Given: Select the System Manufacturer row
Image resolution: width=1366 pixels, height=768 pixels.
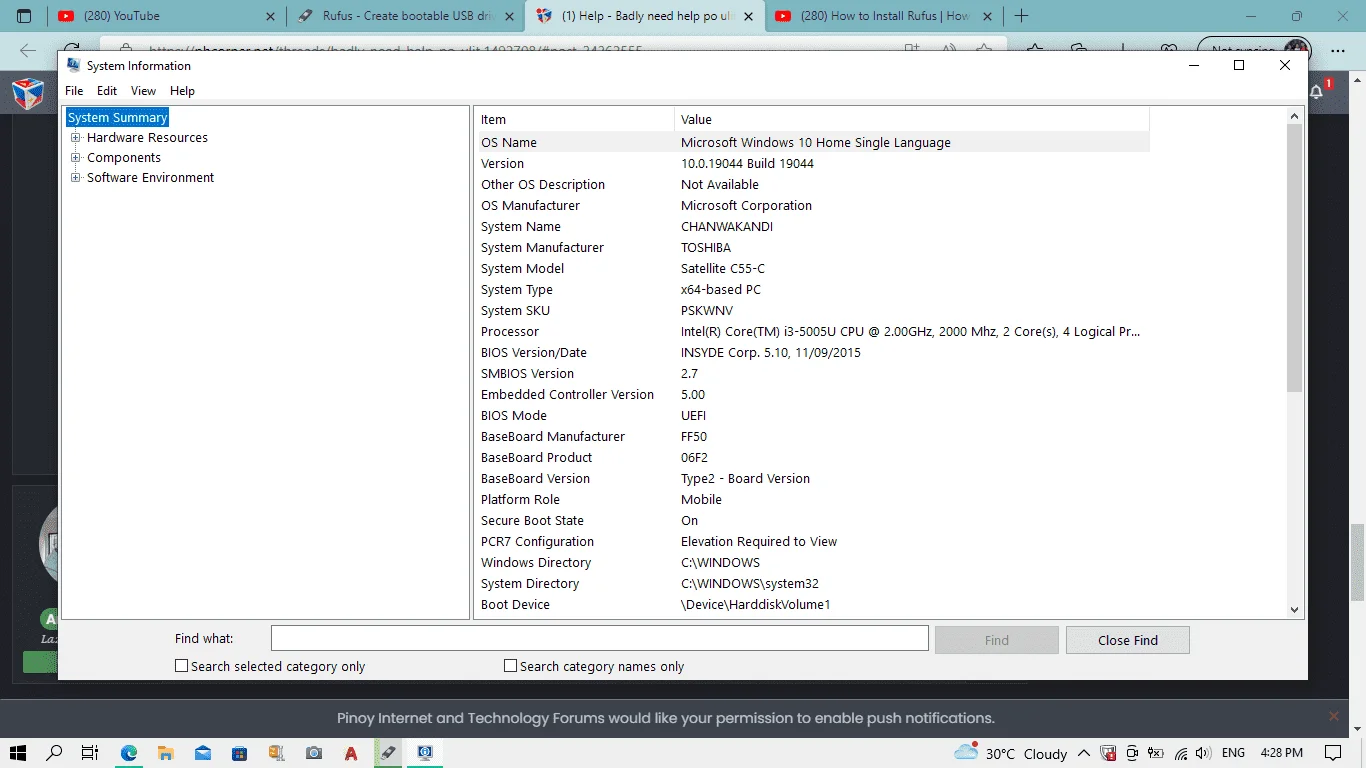Looking at the screenshot, I should 814,248.
